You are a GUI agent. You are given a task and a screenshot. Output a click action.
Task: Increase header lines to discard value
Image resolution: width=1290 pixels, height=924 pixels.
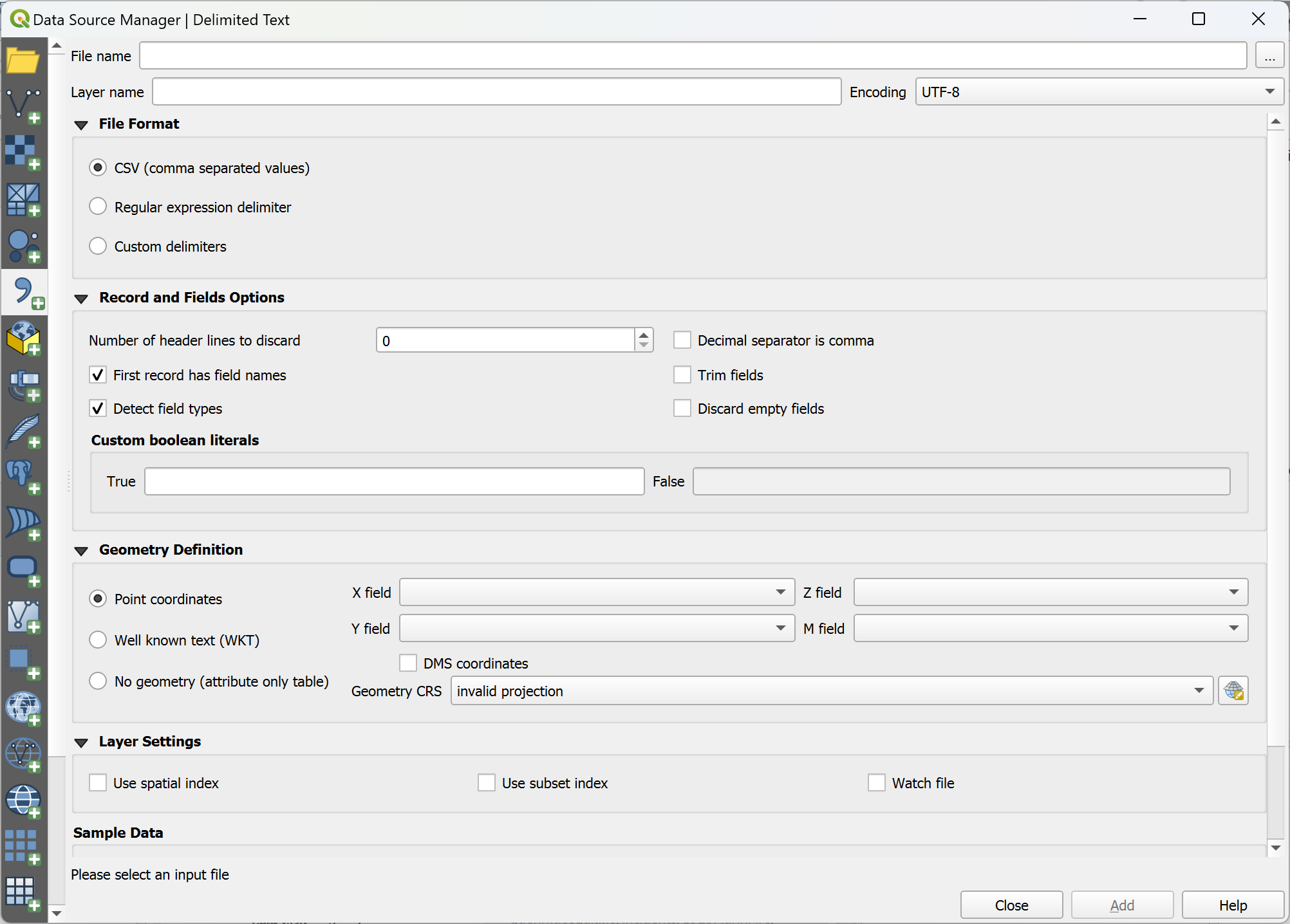[644, 334]
